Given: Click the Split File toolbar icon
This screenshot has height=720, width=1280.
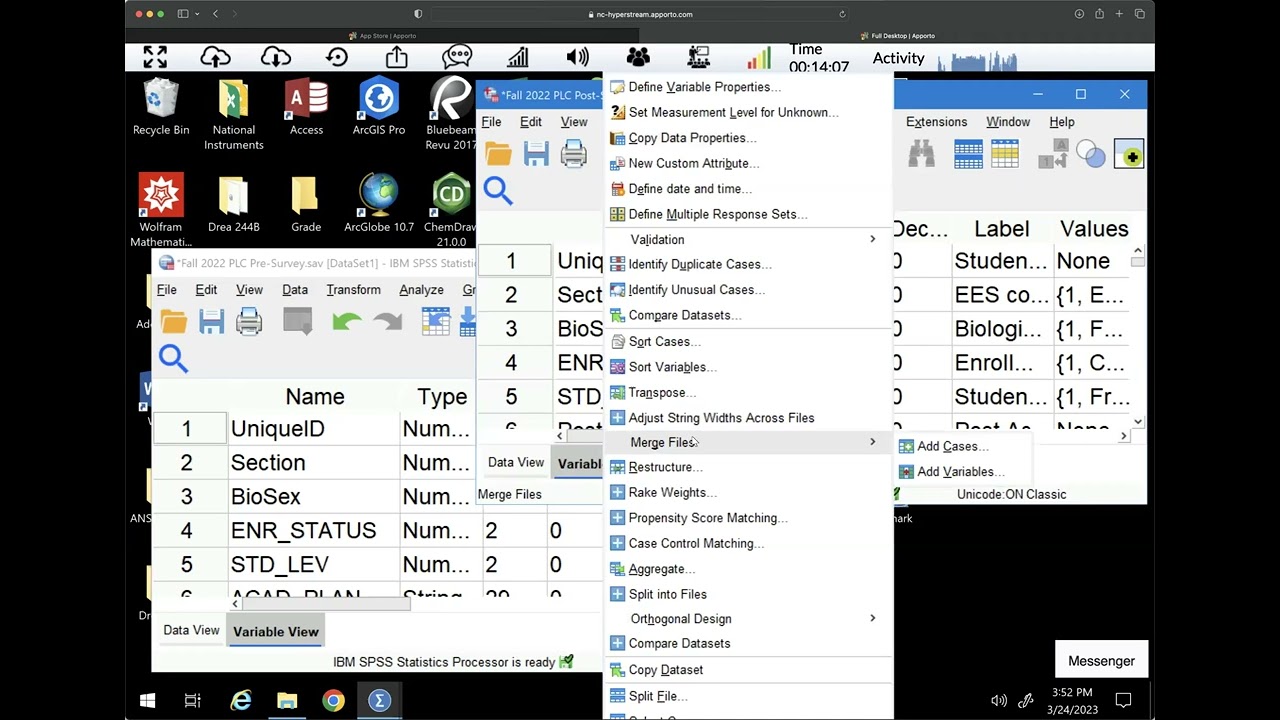Looking at the screenshot, I should tap(968, 154).
